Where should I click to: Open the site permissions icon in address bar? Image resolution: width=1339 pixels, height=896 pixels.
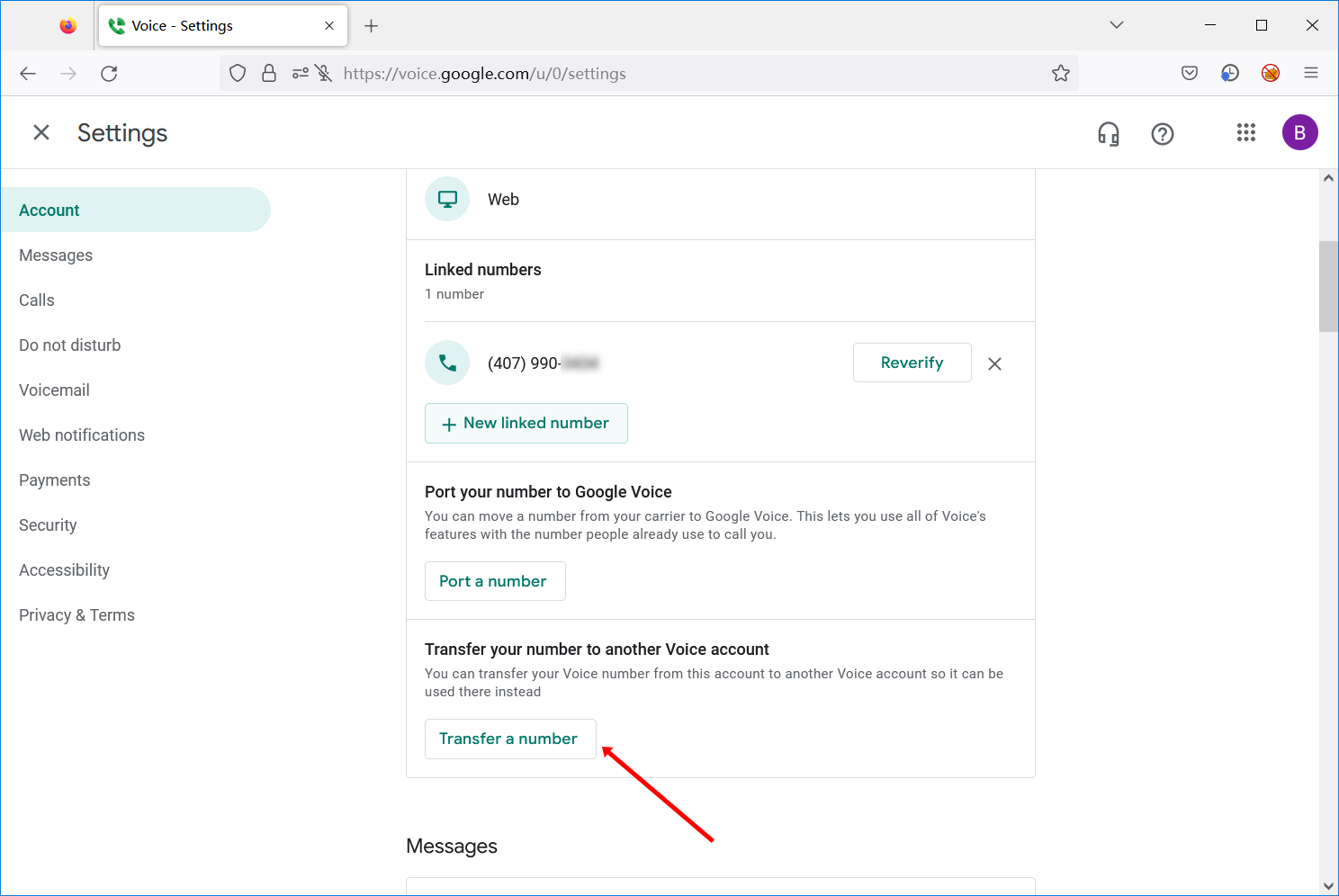click(x=301, y=74)
